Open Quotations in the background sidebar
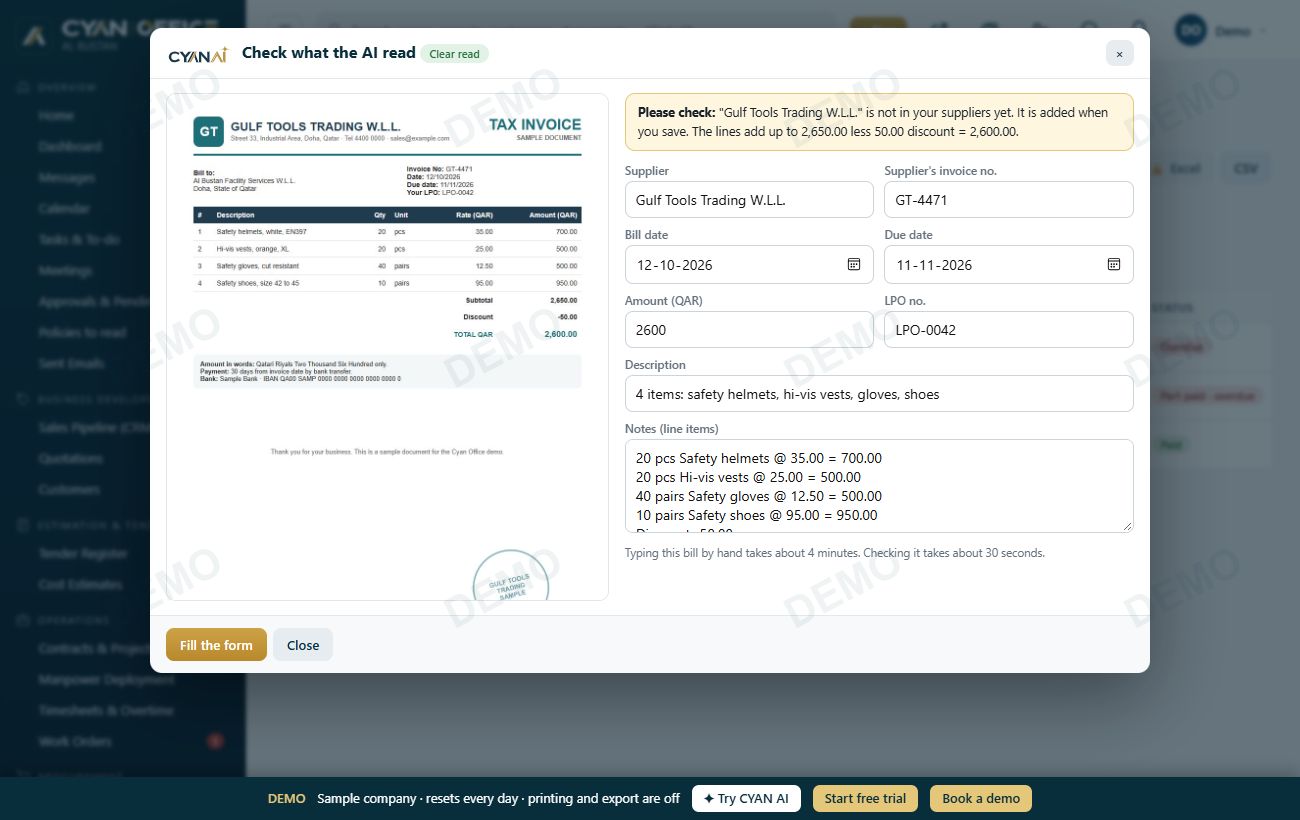Viewport: 1300px width, 820px height. (71, 458)
